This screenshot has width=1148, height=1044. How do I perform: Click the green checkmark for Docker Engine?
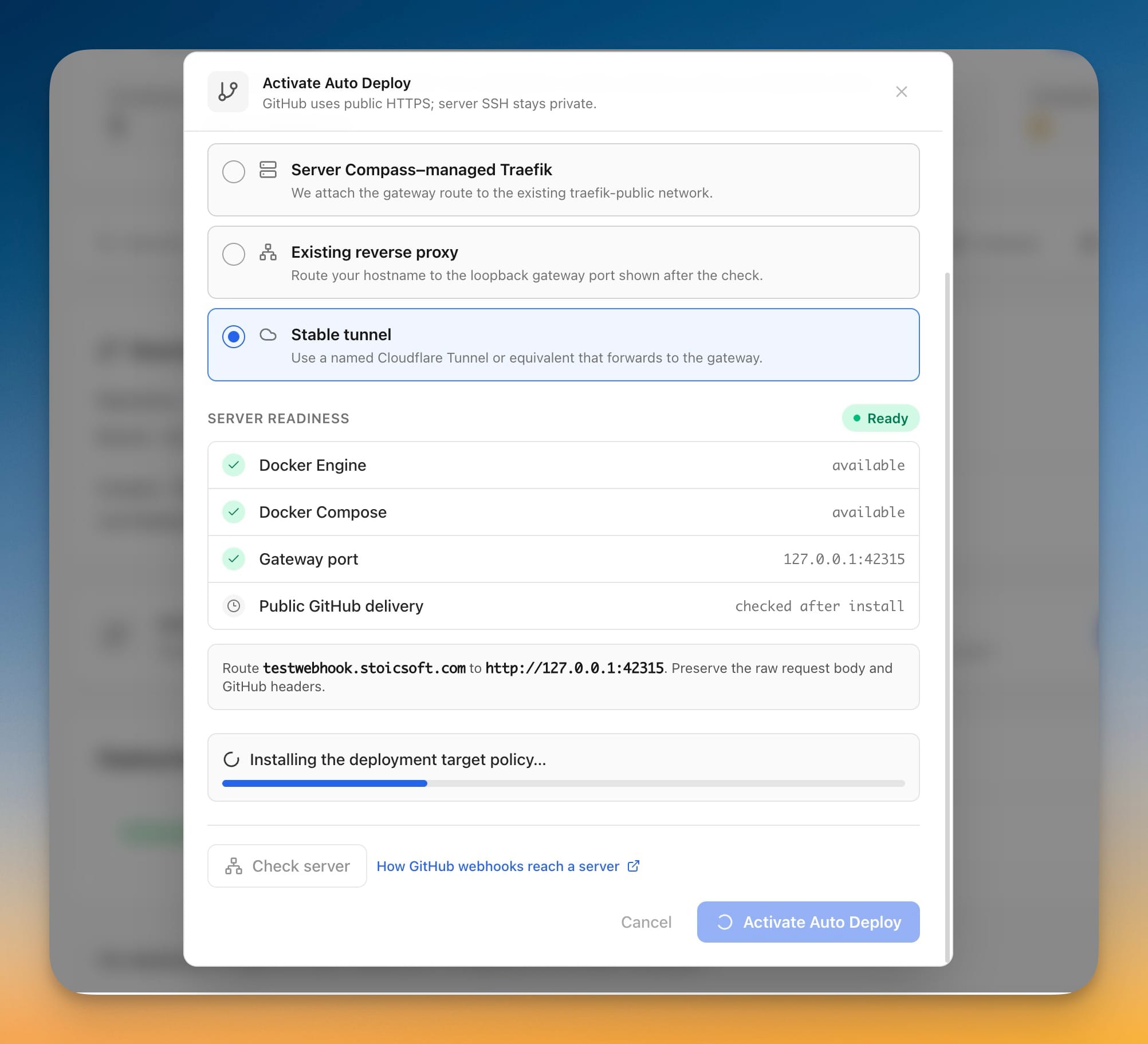pyautogui.click(x=234, y=465)
